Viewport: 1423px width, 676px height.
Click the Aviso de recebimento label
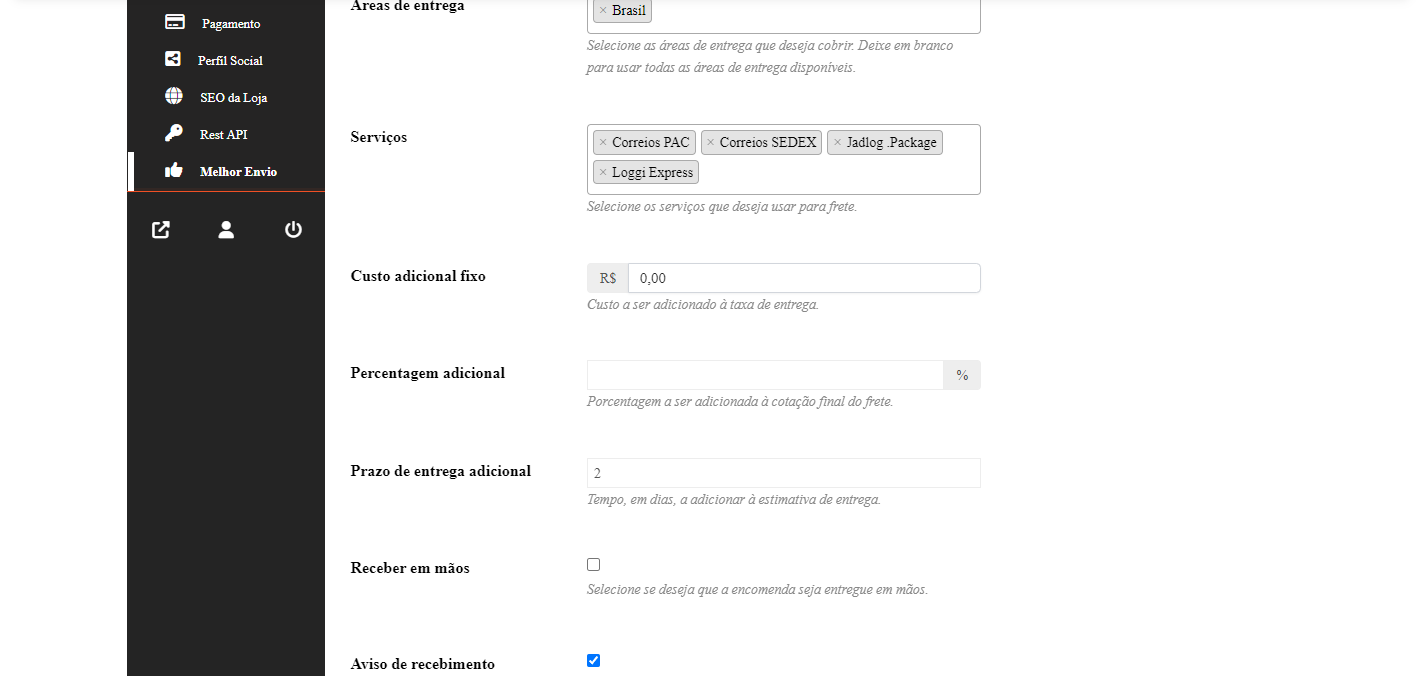[423, 664]
